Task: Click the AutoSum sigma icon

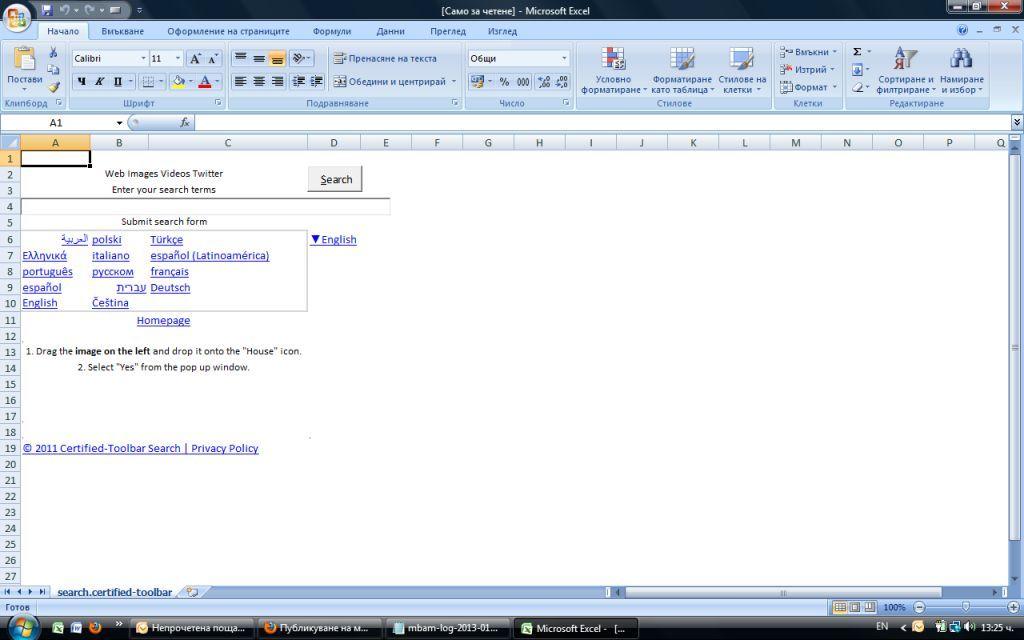Action: [857, 52]
